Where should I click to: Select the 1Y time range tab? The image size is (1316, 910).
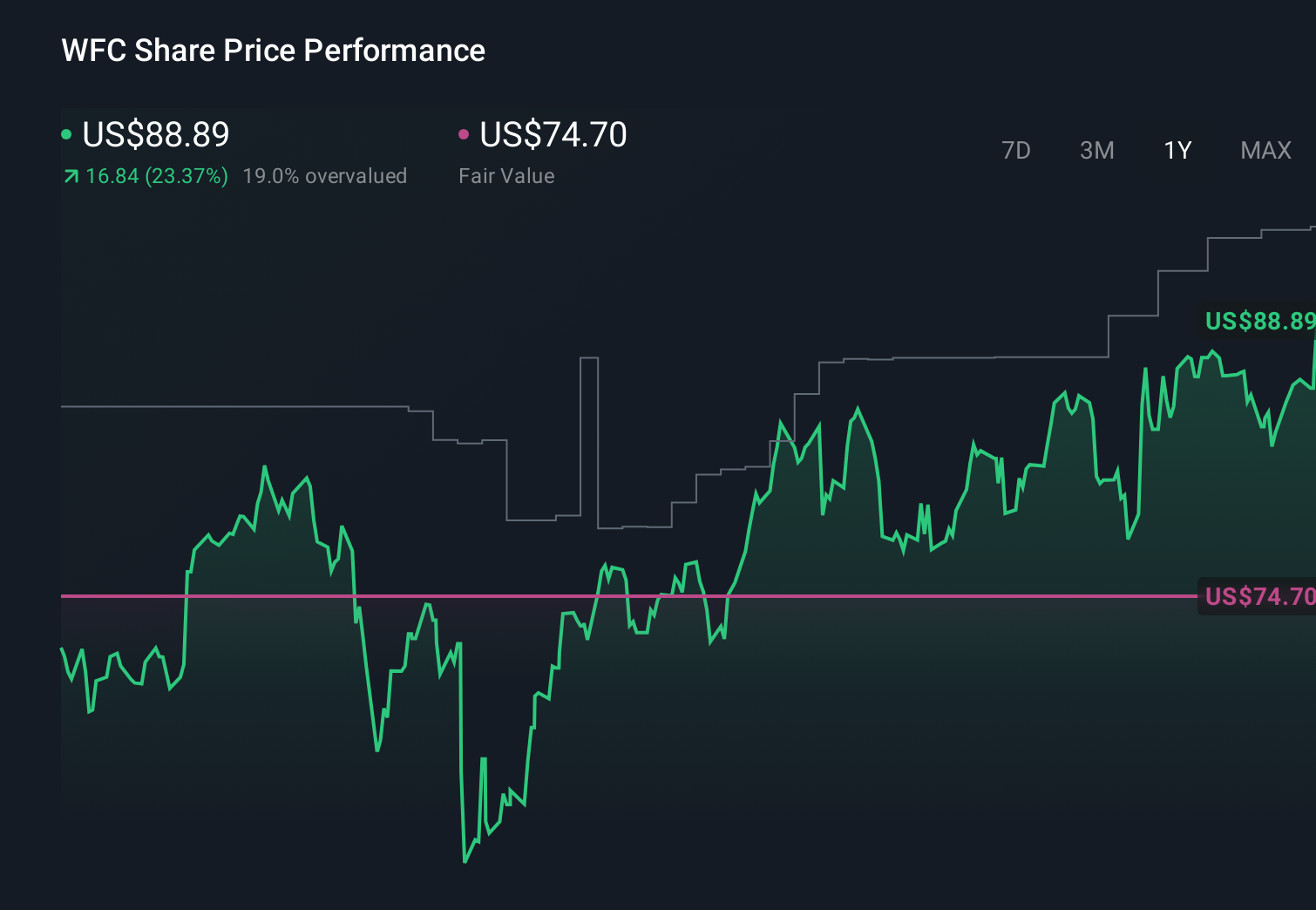(x=1177, y=151)
